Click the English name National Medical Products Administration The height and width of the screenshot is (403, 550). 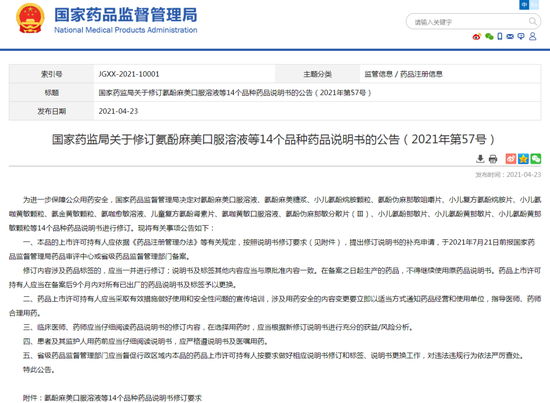pos(126,30)
